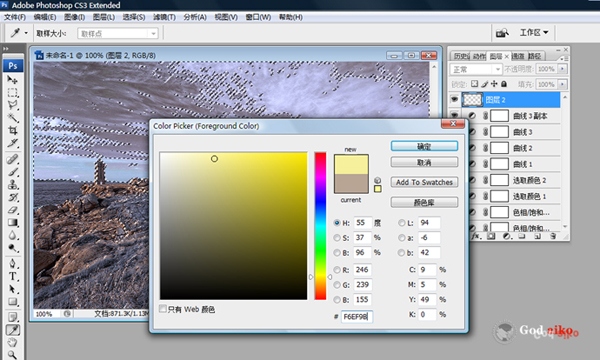Click the lock transparent pixels icon

point(474,84)
